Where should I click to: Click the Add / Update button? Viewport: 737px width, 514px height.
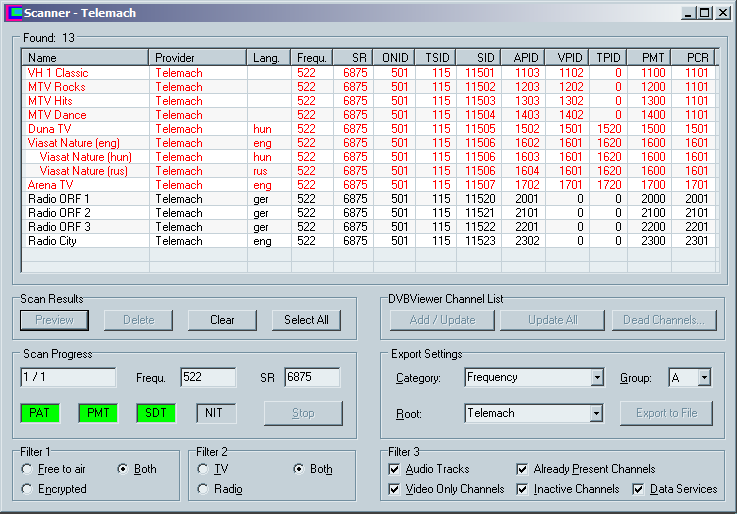(442, 320)
